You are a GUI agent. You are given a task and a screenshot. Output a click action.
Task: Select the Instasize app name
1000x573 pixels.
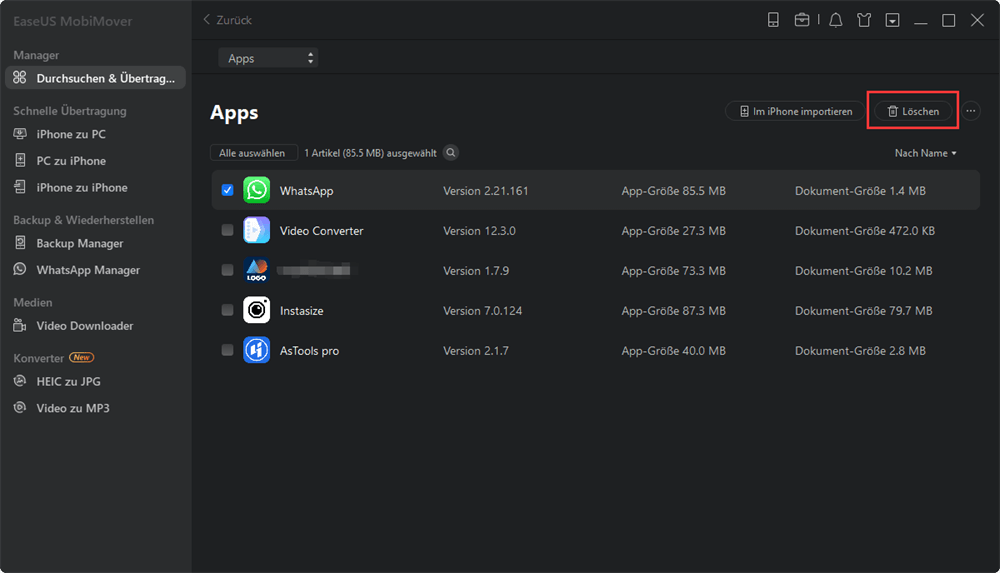click(x=302, y=311)
